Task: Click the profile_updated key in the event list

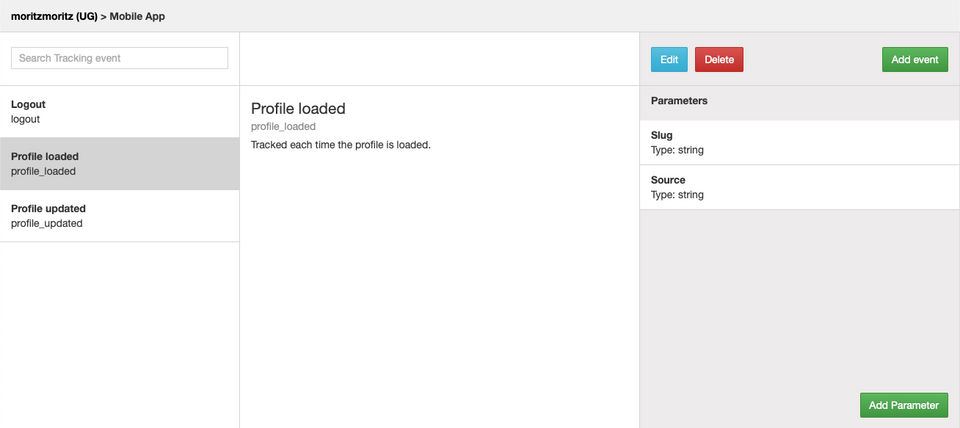Action: 46,223
